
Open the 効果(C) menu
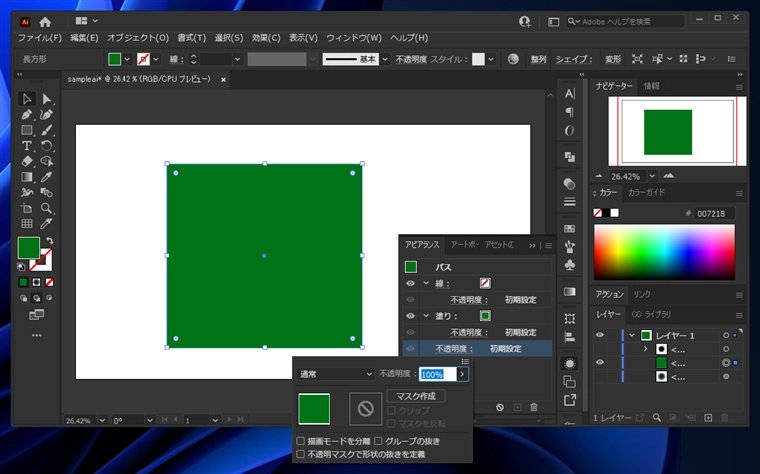coord(266,38)
